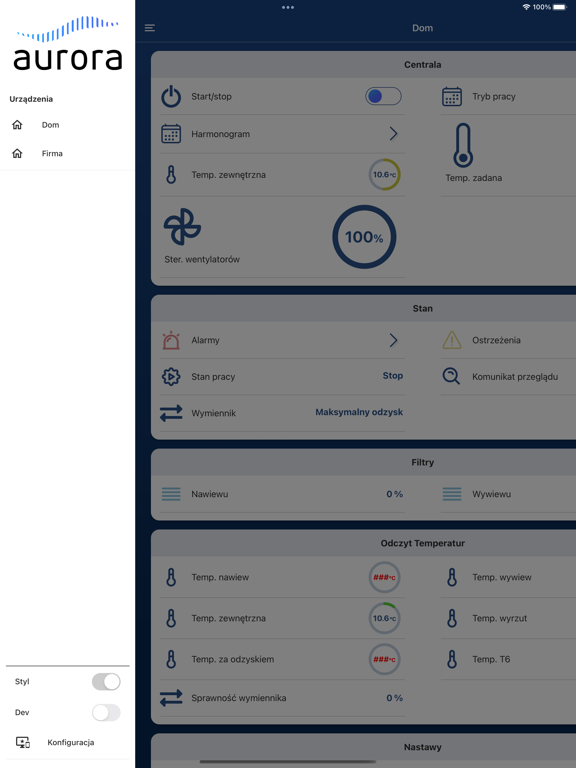This screenshot has height=768, width=576.
Task: Expand the Harmonogram chevron
Action: click(x=393, y=134)
